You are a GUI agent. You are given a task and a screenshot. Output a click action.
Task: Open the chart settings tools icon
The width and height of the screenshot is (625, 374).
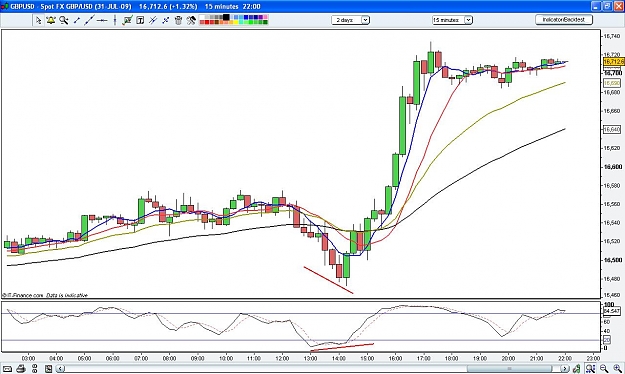(191, 20)
